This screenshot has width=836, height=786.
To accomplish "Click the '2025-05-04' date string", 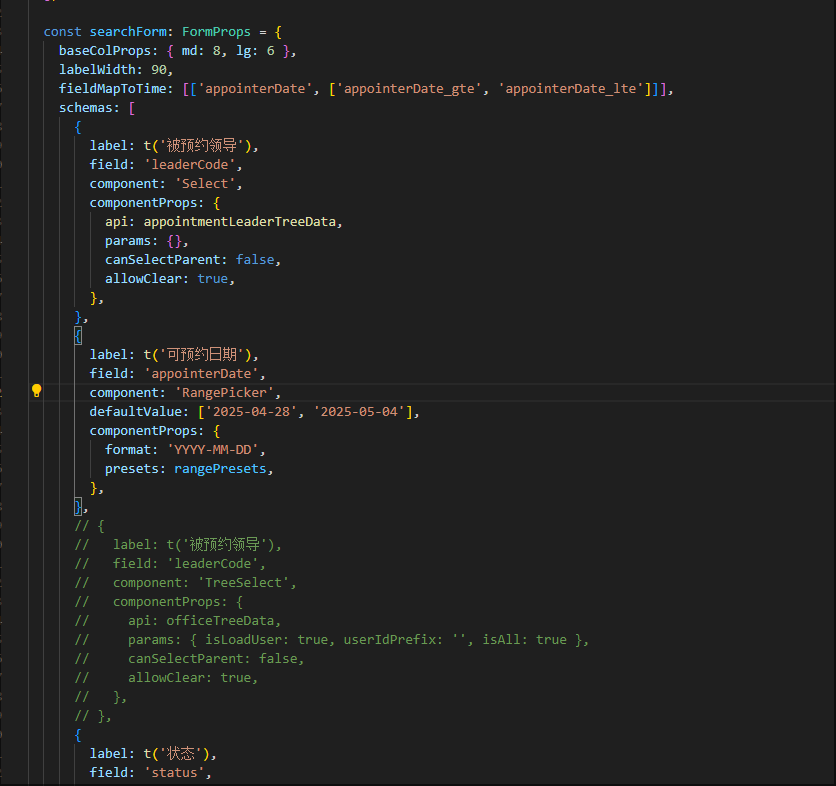I will click(359, 412).
